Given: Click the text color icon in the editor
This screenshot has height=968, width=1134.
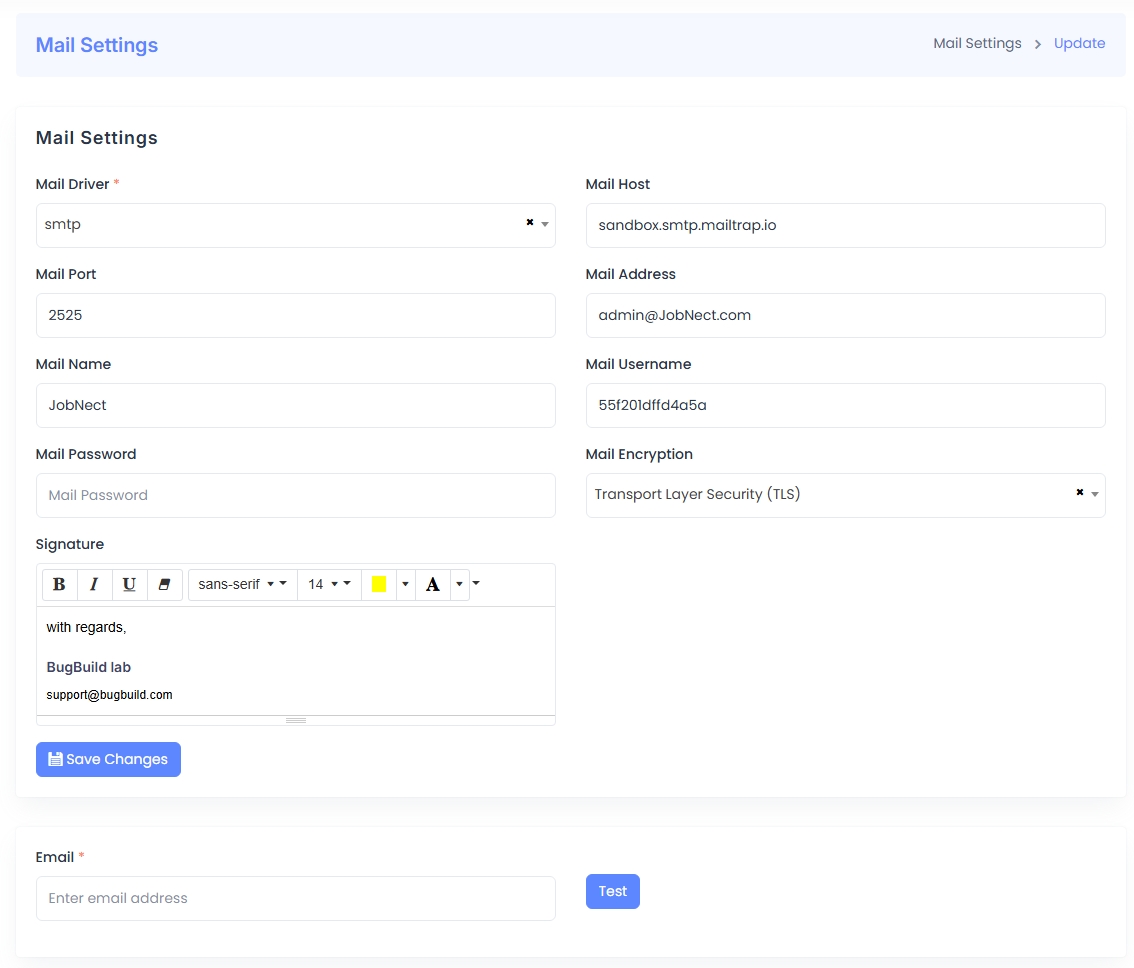Looking at the screenshot, I should 432,584.
